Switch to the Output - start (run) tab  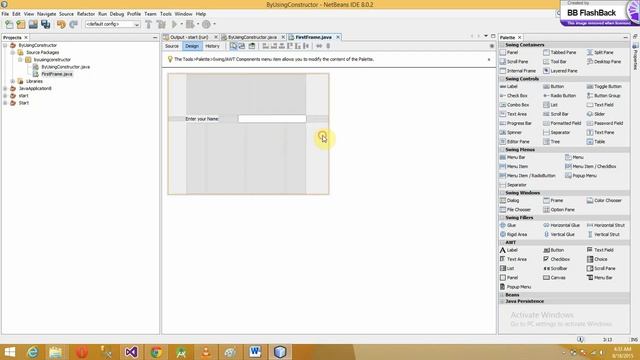189,37
